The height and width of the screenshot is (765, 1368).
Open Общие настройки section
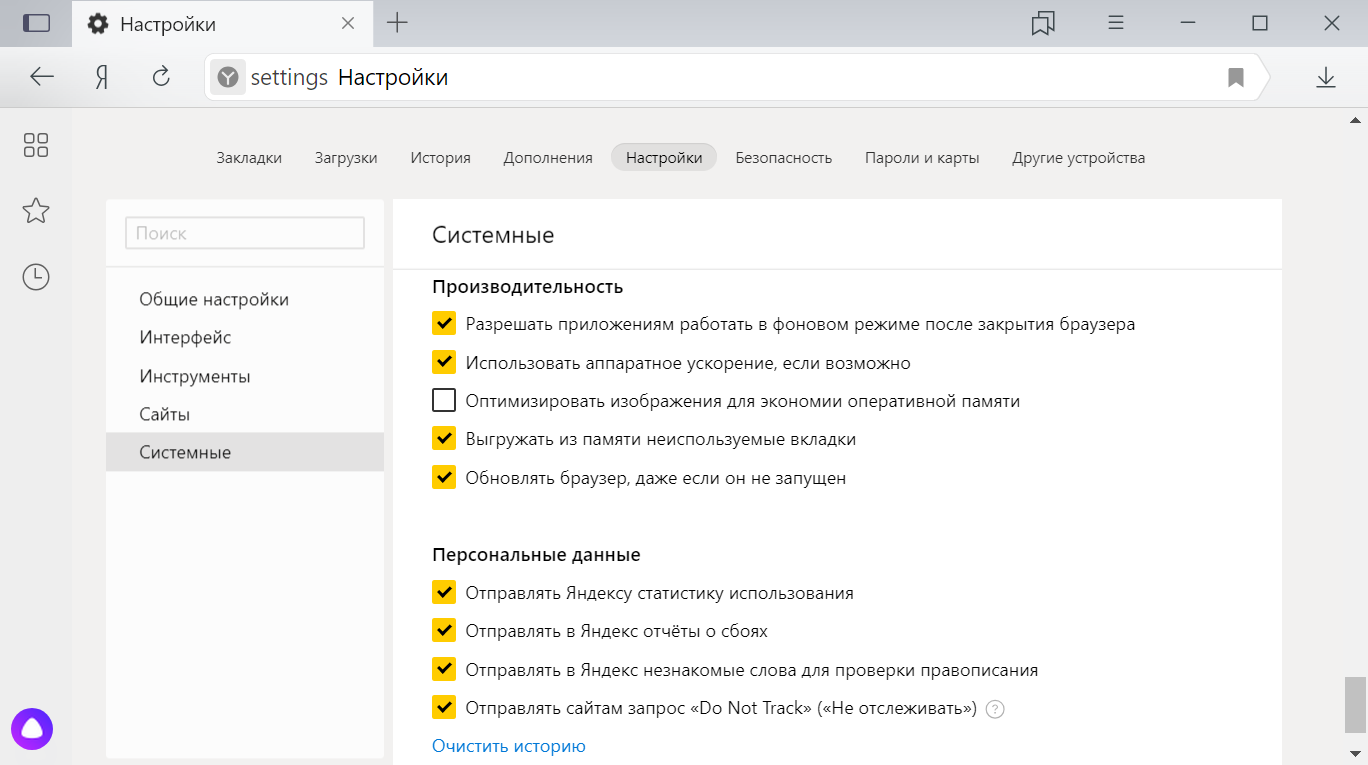coord(245,299)
